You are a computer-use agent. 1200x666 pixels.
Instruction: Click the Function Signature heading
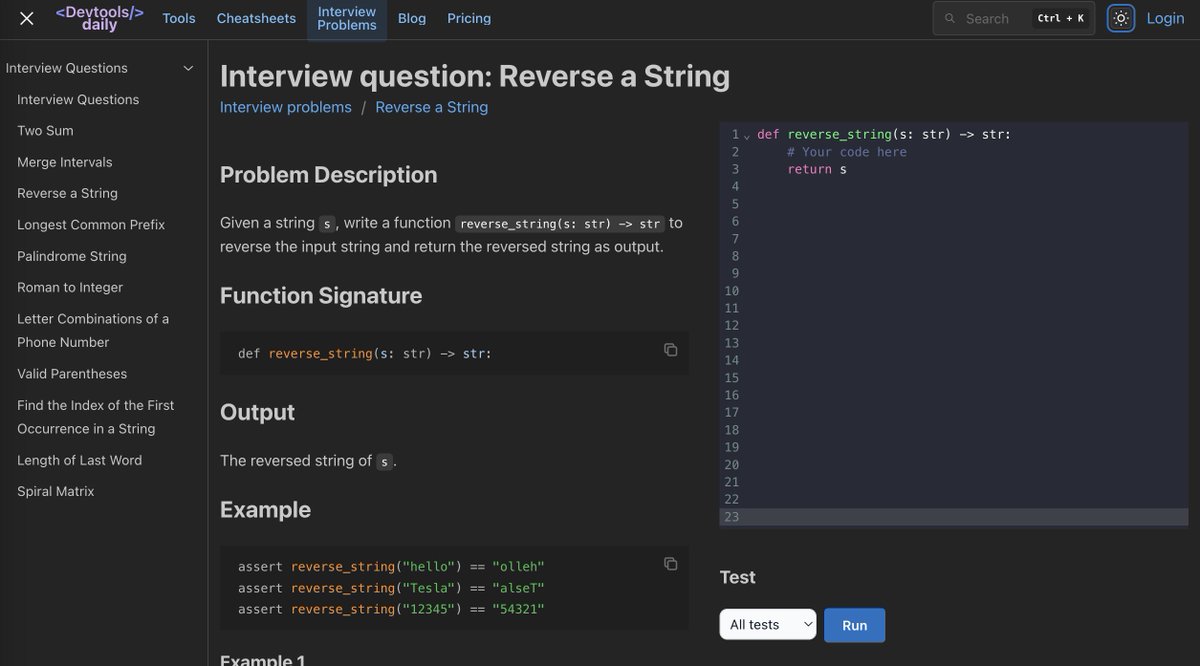click(321, 295)
